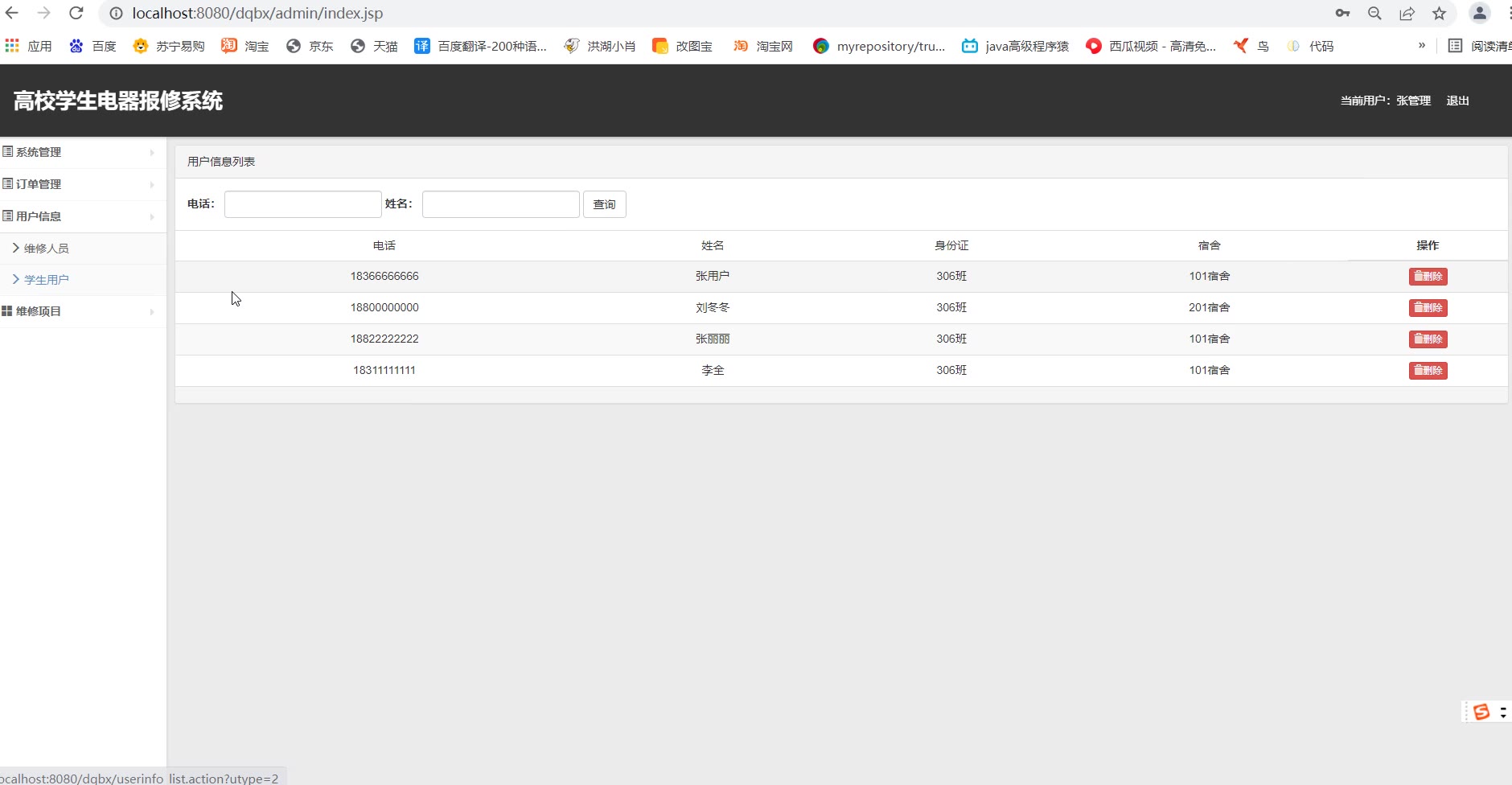Click the Sogou input method icon
The height and width of the screenshot is (785, 1512).
1481,712
